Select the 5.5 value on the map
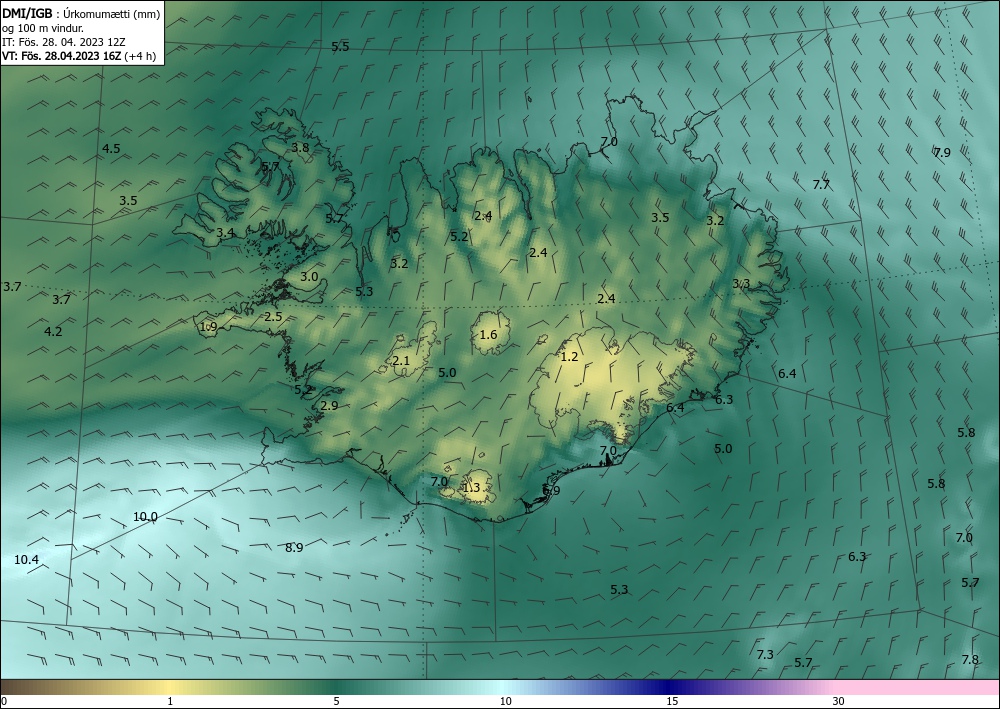Viewport: 1000px width, 709px height. (x=341, y=47)
